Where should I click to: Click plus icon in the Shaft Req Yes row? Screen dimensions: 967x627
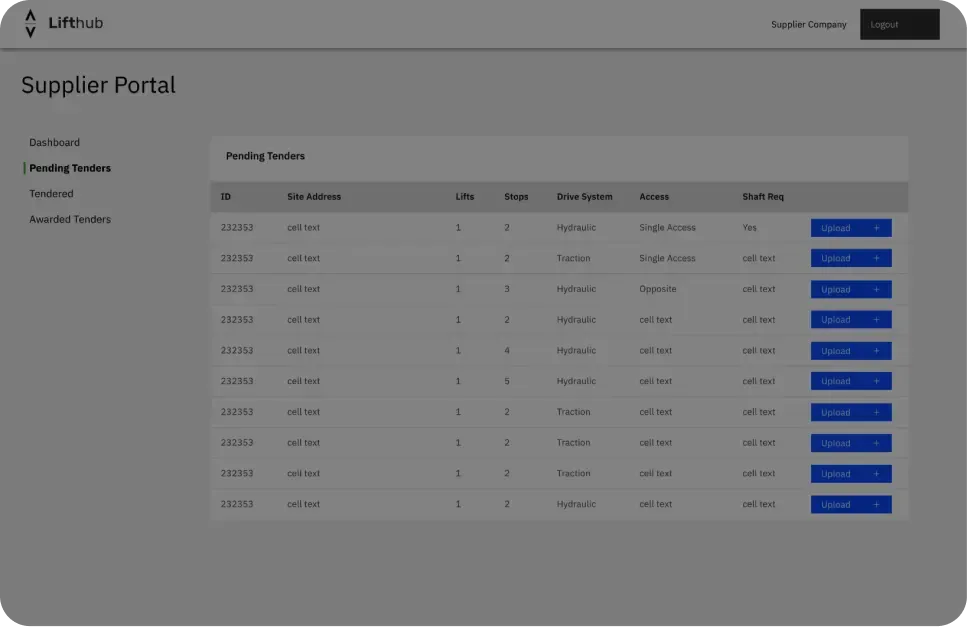coord(877,228)
